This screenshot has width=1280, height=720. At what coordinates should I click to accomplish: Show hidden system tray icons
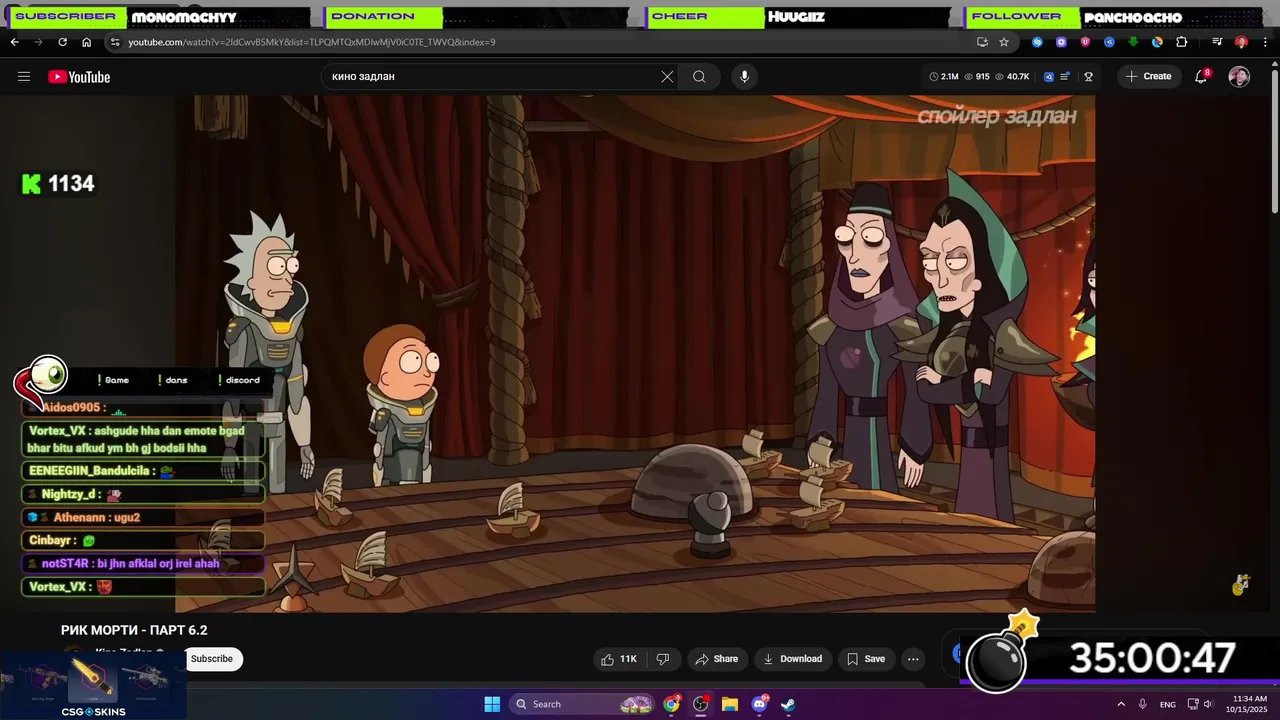tap(1120, 704)
